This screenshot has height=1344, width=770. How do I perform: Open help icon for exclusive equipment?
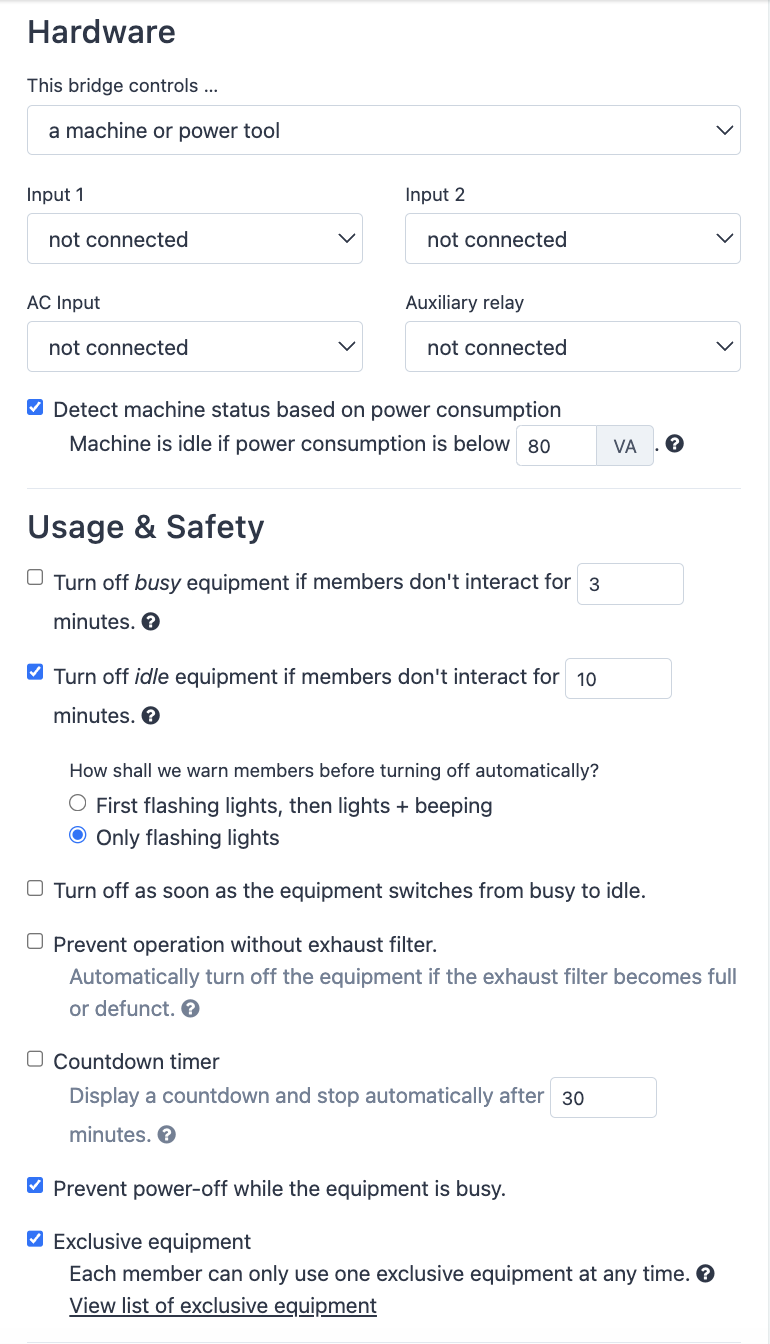pos(706,1274)
